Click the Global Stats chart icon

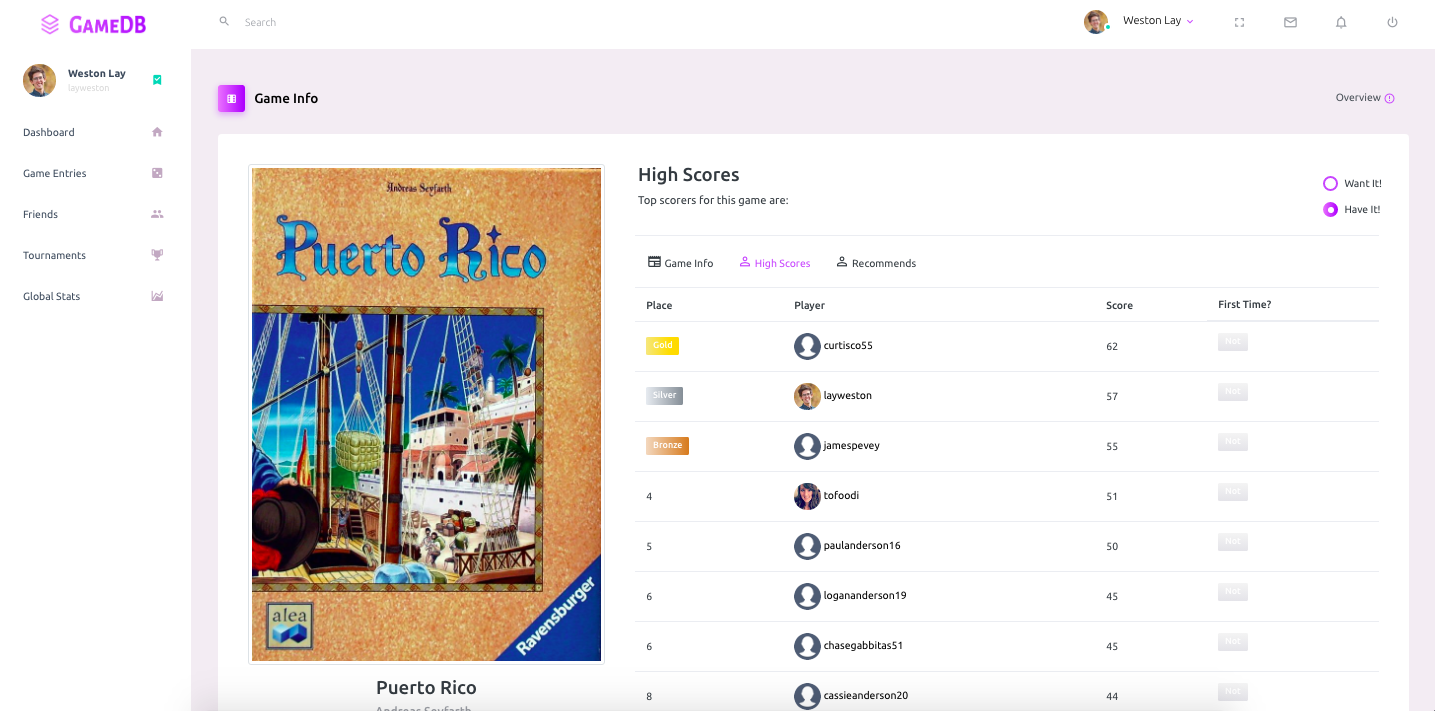pos(157,296)
